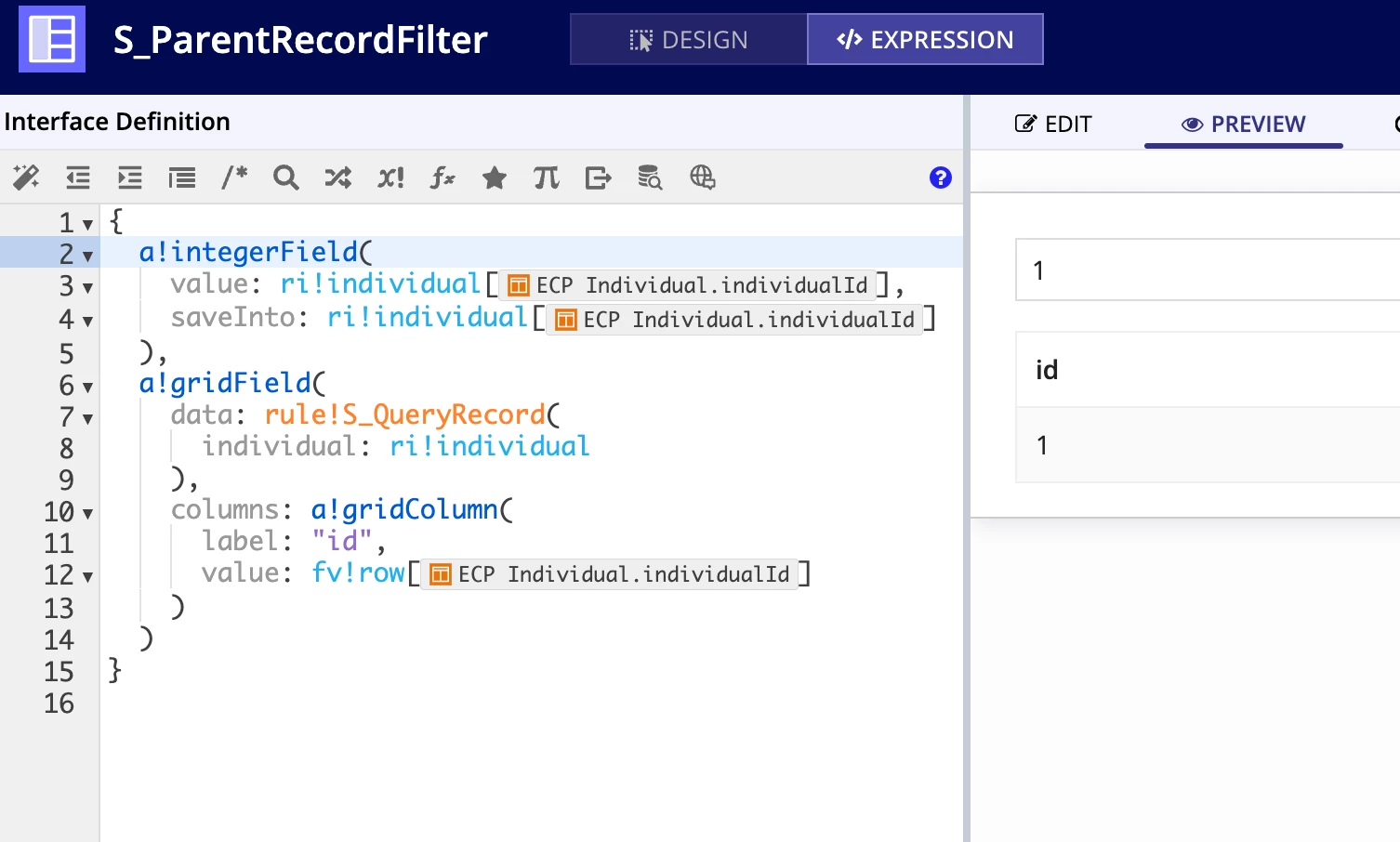The height and width of the screenshot is (842, 1400).
Task: Open the EDIT tab
Action: click(x=1053, y=124)
